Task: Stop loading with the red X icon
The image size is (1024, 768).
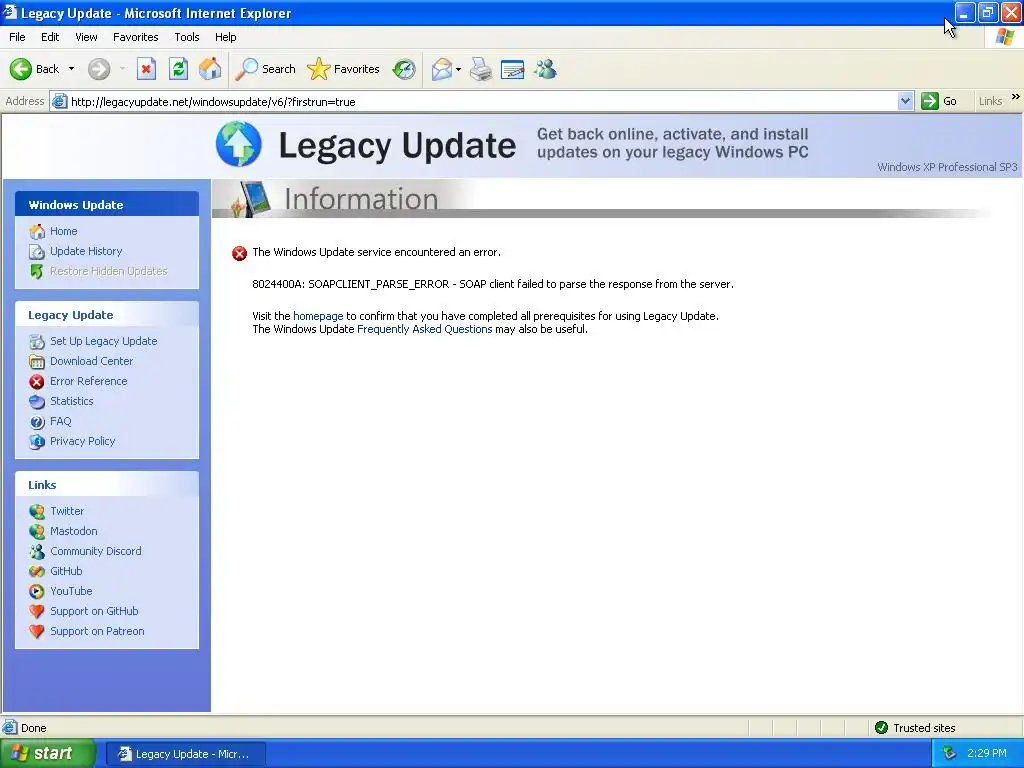Action: point(146,69)
